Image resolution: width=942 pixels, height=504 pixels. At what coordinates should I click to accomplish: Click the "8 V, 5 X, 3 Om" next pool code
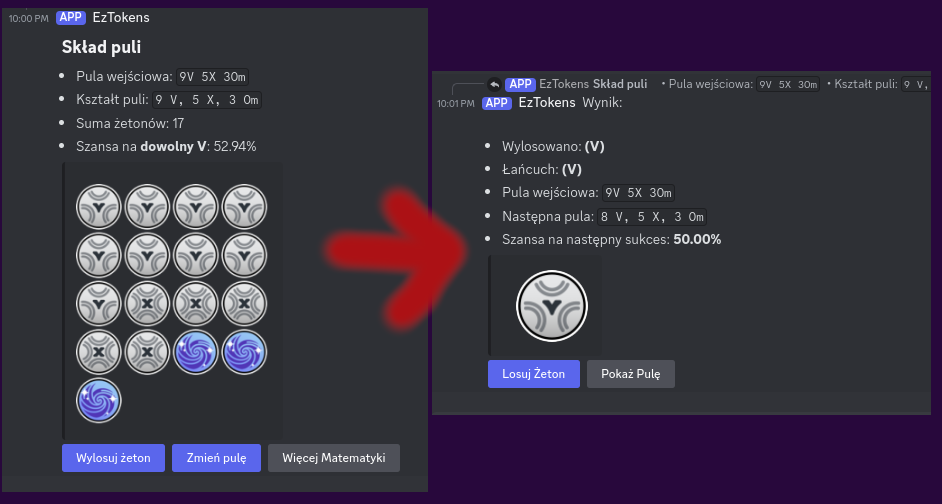pos(653,216)
